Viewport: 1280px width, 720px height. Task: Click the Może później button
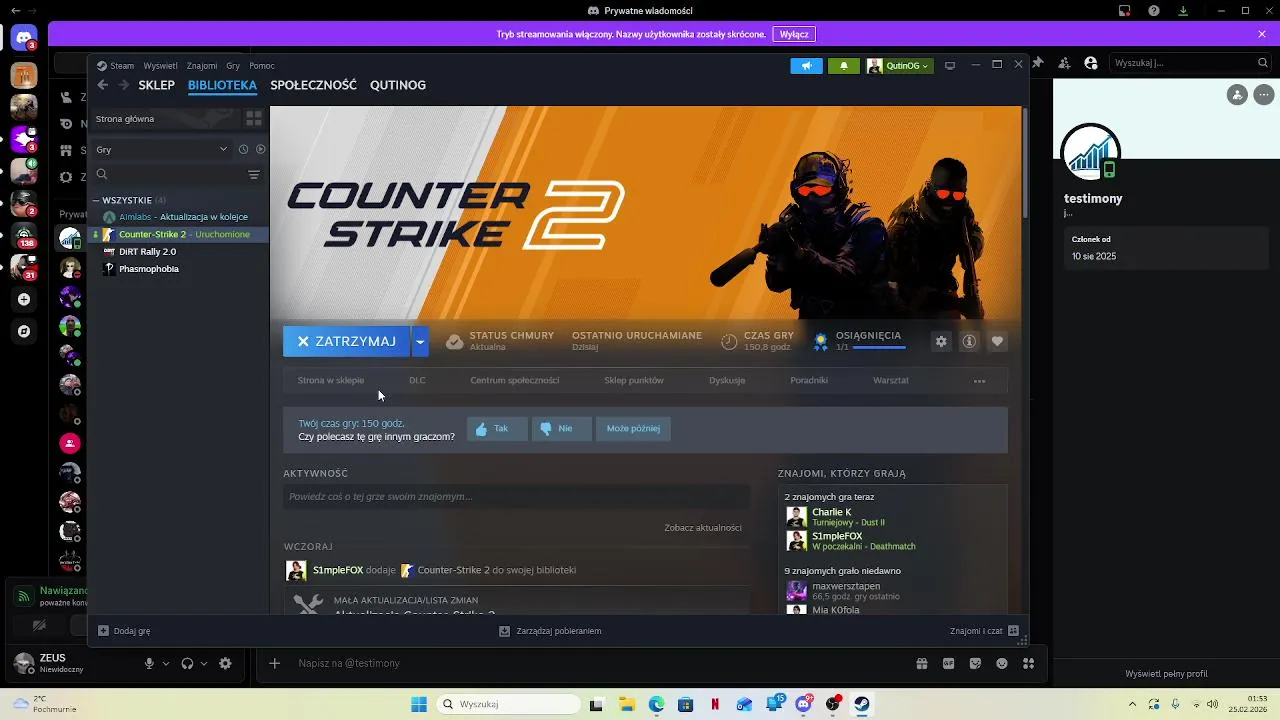[x=633, y=429]
